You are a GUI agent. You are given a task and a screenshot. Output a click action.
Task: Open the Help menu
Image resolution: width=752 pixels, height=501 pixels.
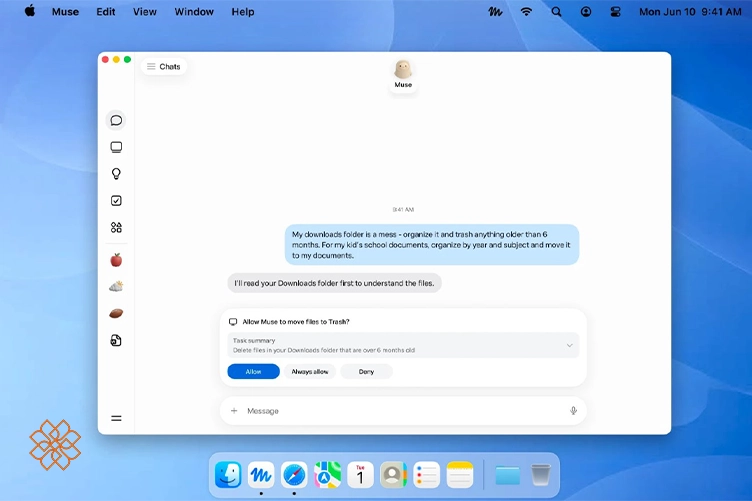tap(243, 12)
